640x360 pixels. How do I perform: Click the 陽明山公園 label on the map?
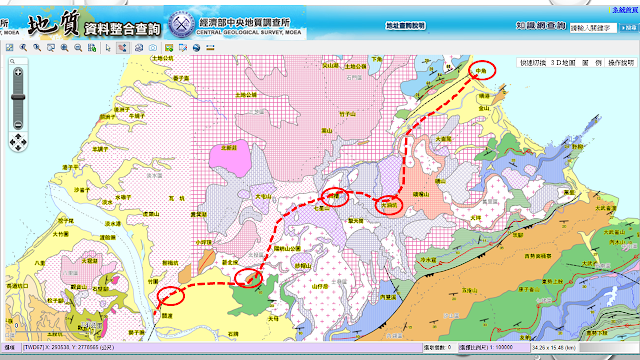(287, 248)
